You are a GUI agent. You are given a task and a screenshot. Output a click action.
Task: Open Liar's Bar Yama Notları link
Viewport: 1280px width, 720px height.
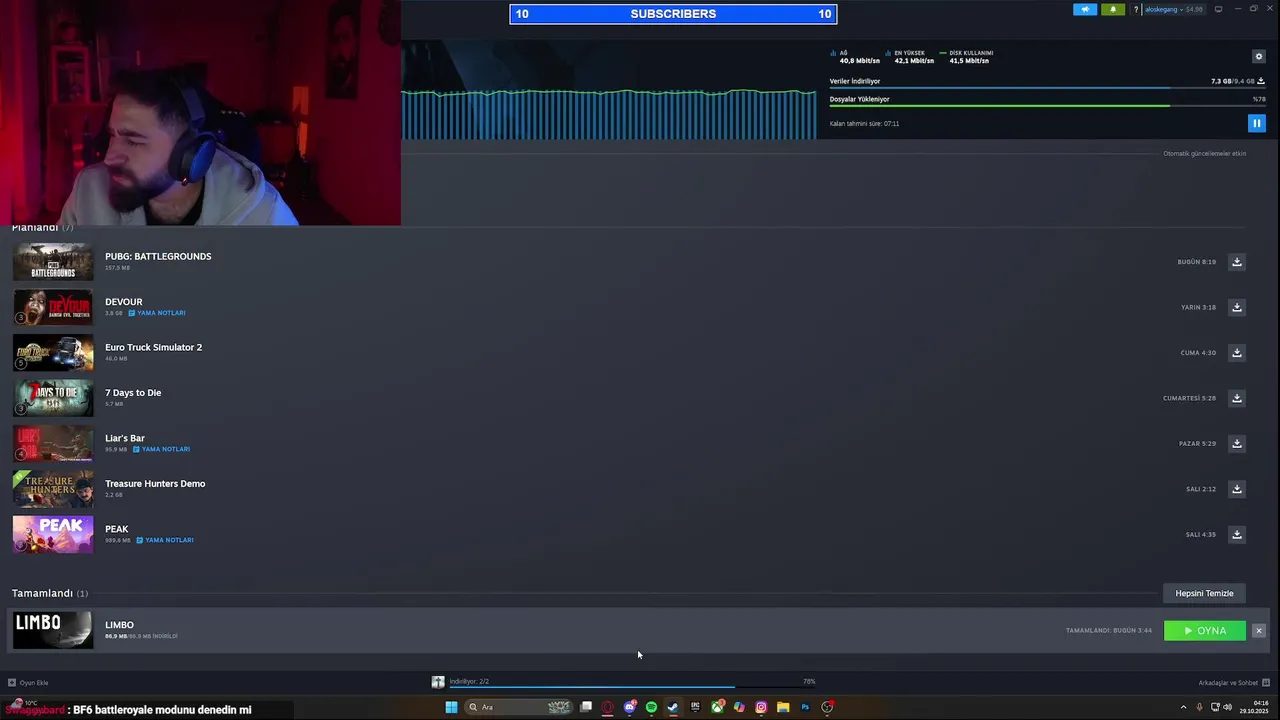[162, 449]
